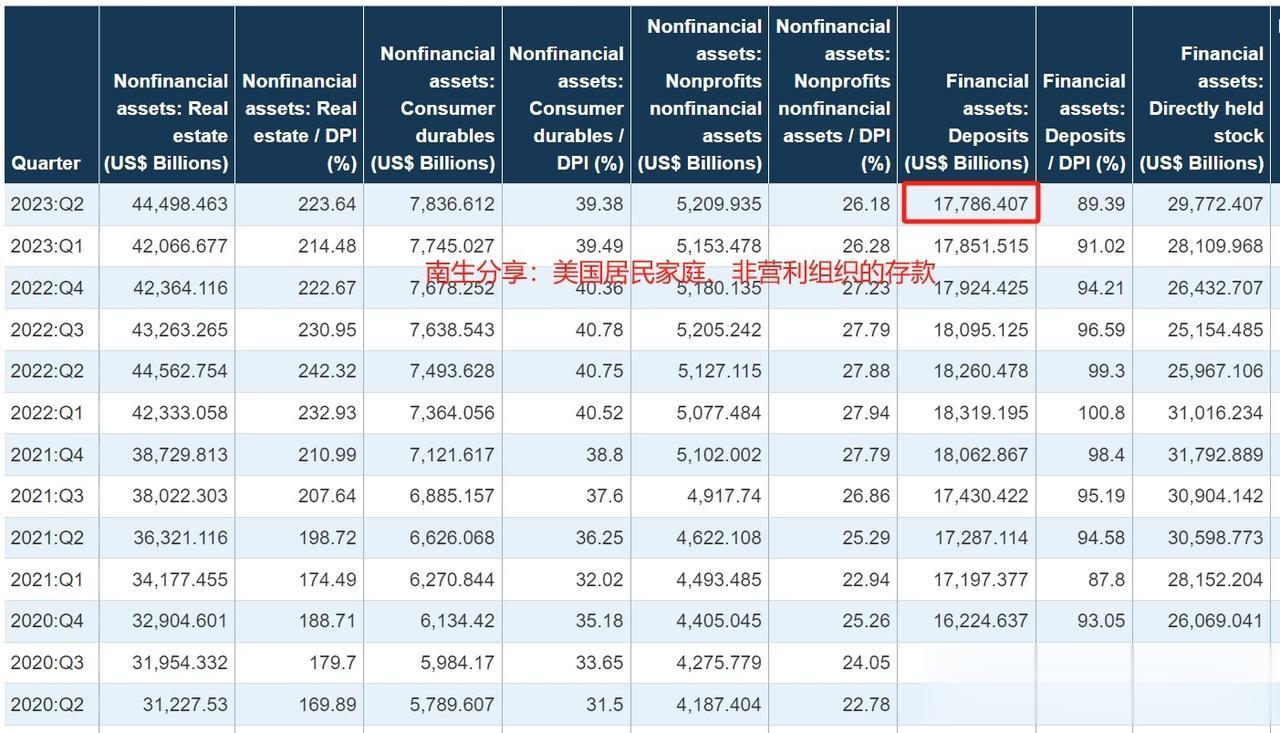Click real estate value 42,364.116
Screen dimensions: 1280x733
[x=180, y=288]
